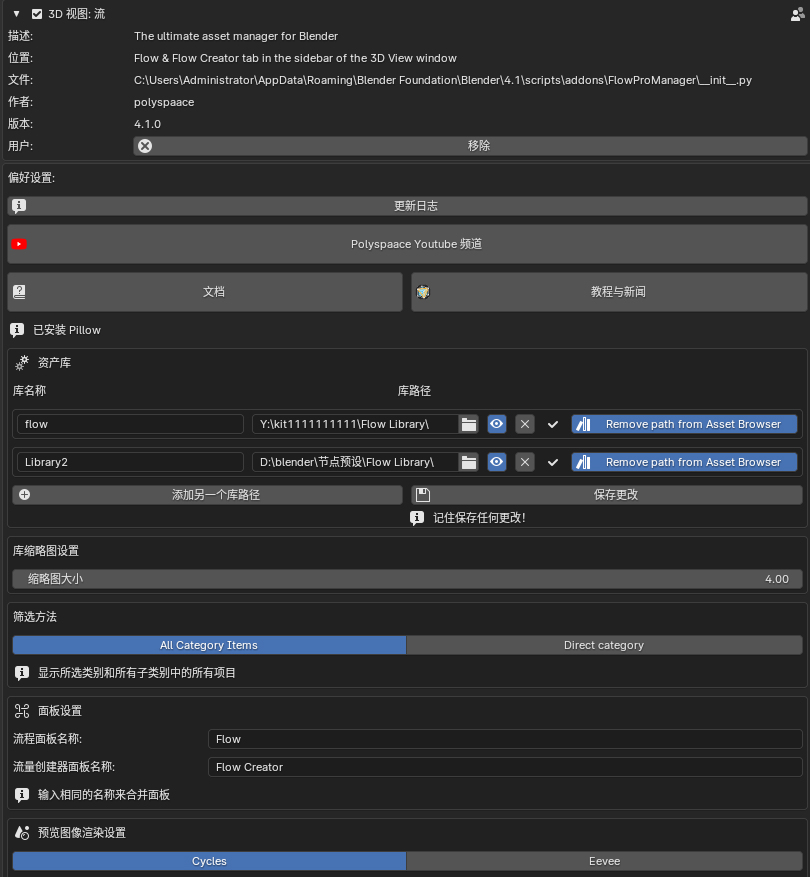Select Direct category filter method
The height and width of the screenshot is (877, 810).
[604, 645]
